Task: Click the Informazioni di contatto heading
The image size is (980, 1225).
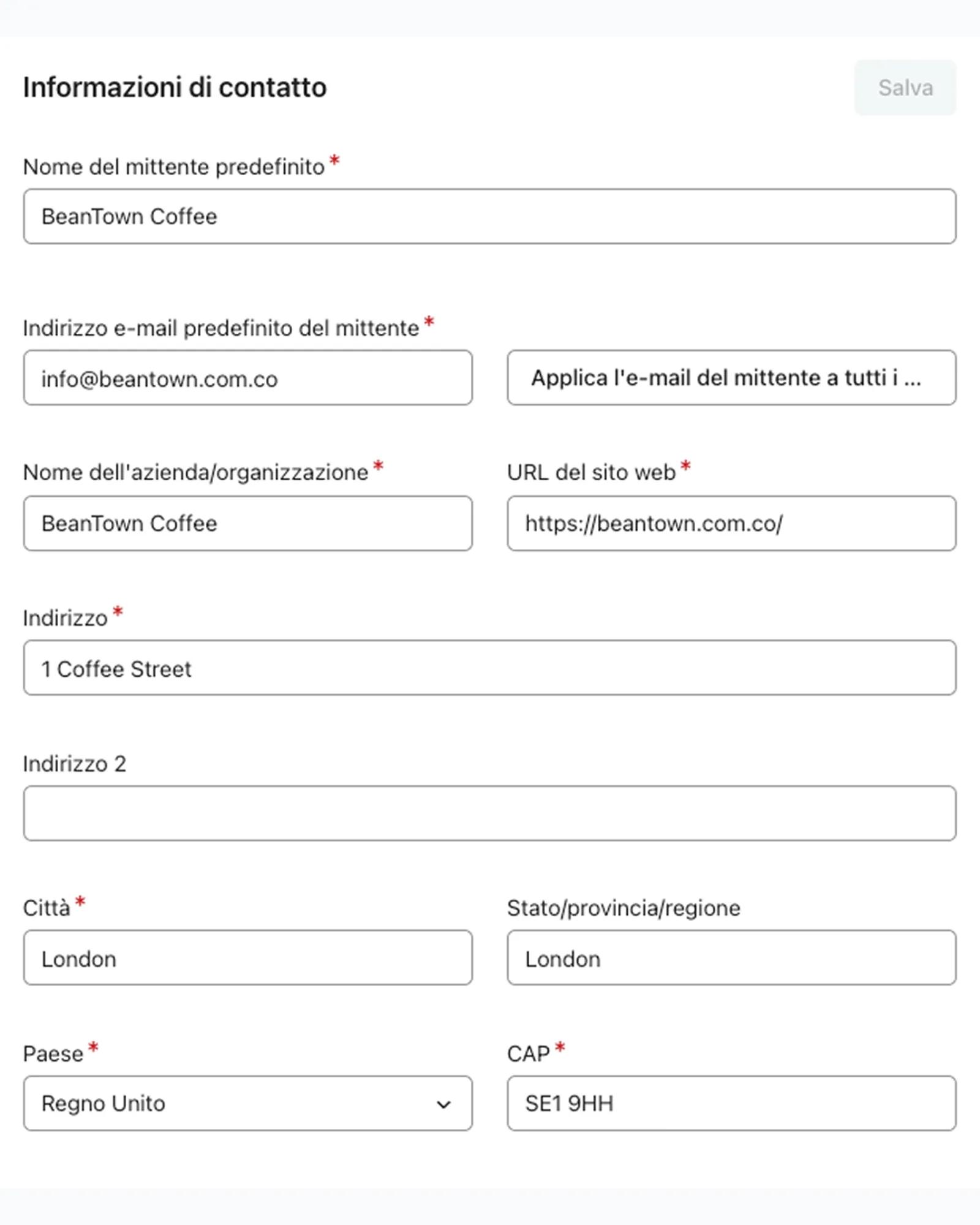Action: (x=175, y=87)
